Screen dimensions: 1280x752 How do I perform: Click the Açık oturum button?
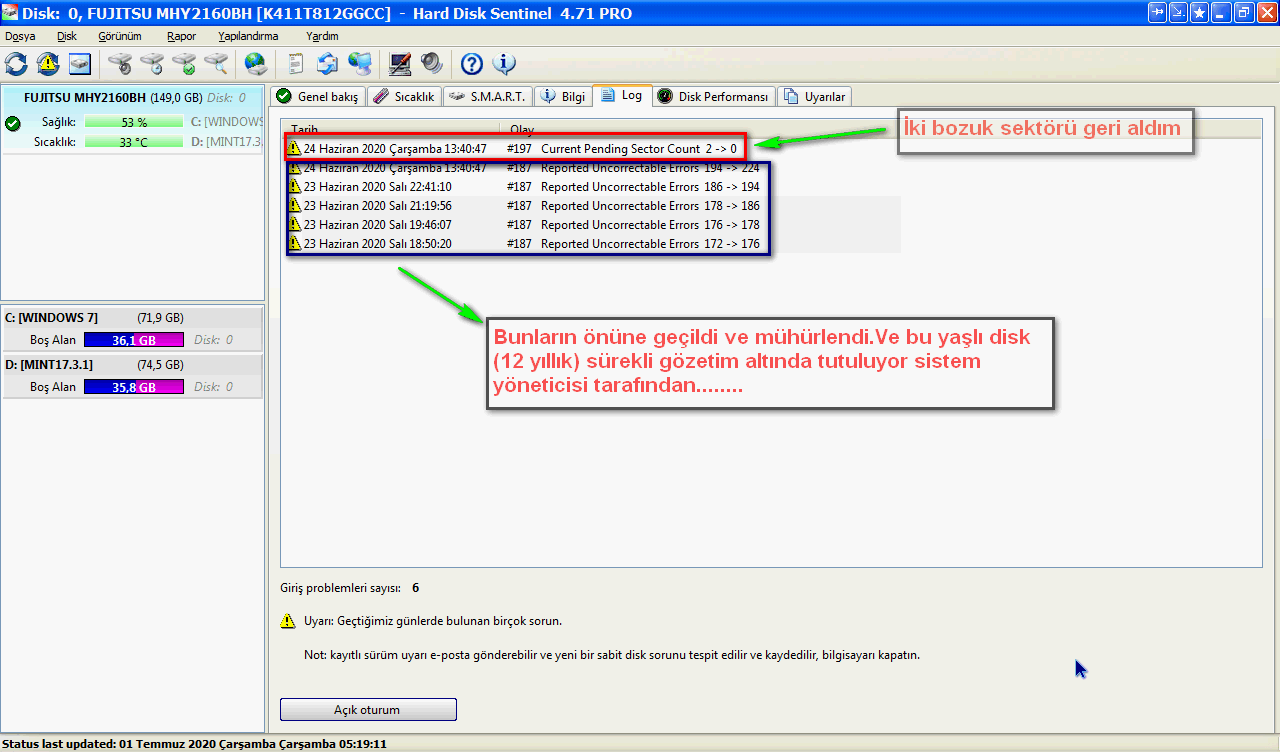[368, 710]
